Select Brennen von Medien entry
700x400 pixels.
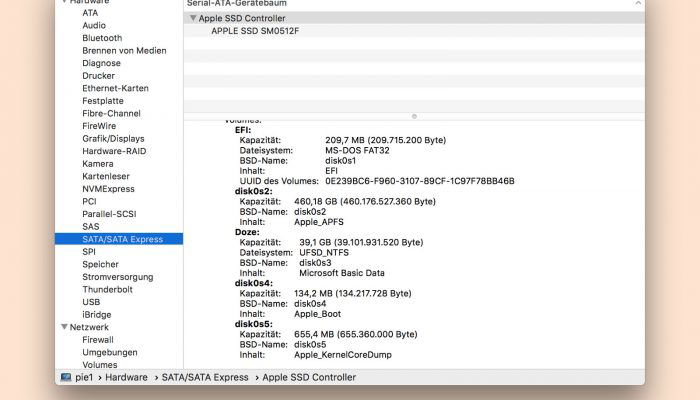pyautogui.click(x=124, y=50)
